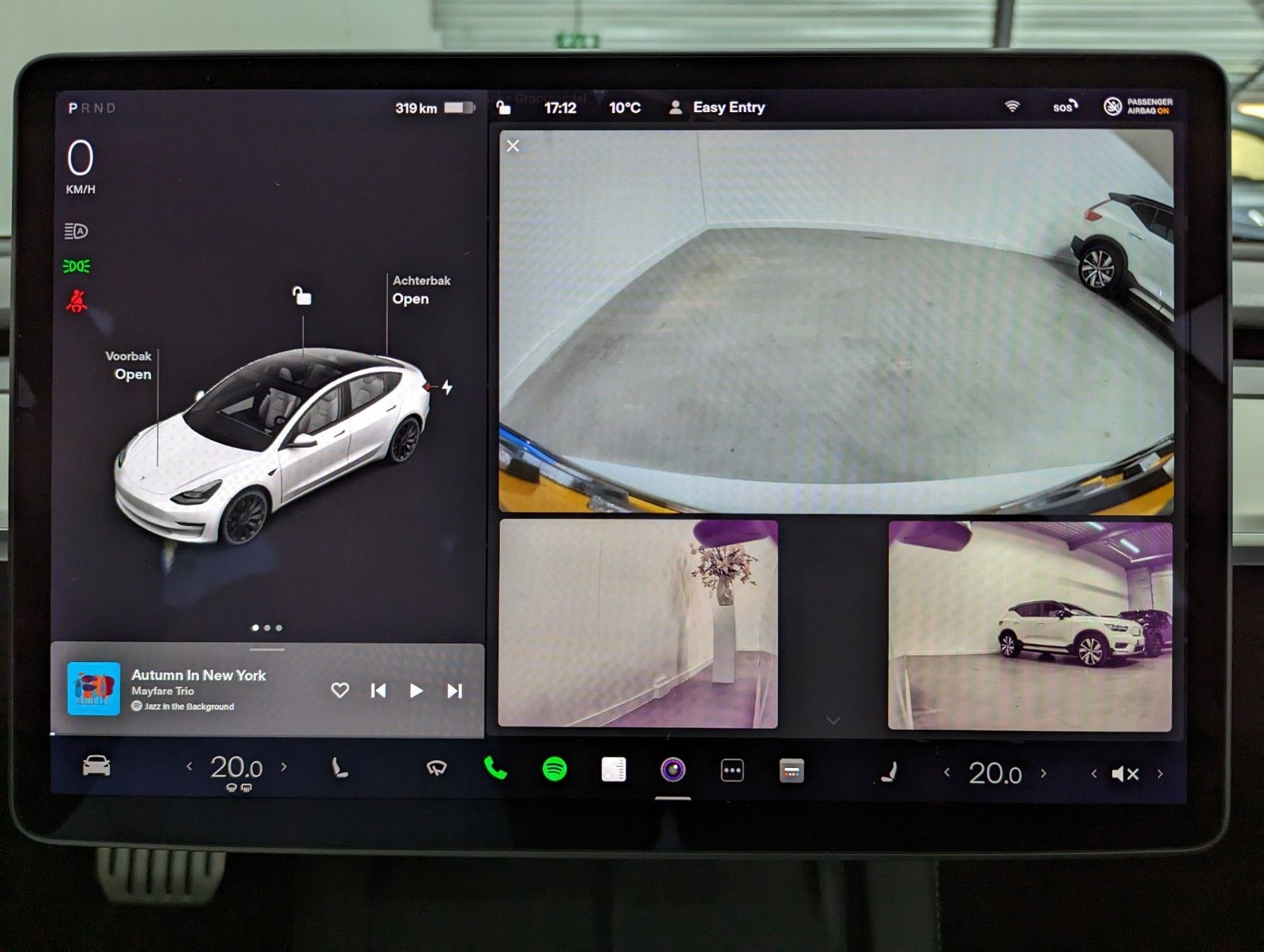This screenshot has height=952, width=1264.
Task: Tap the Voorbak Open label
Action: coord(128,365)
